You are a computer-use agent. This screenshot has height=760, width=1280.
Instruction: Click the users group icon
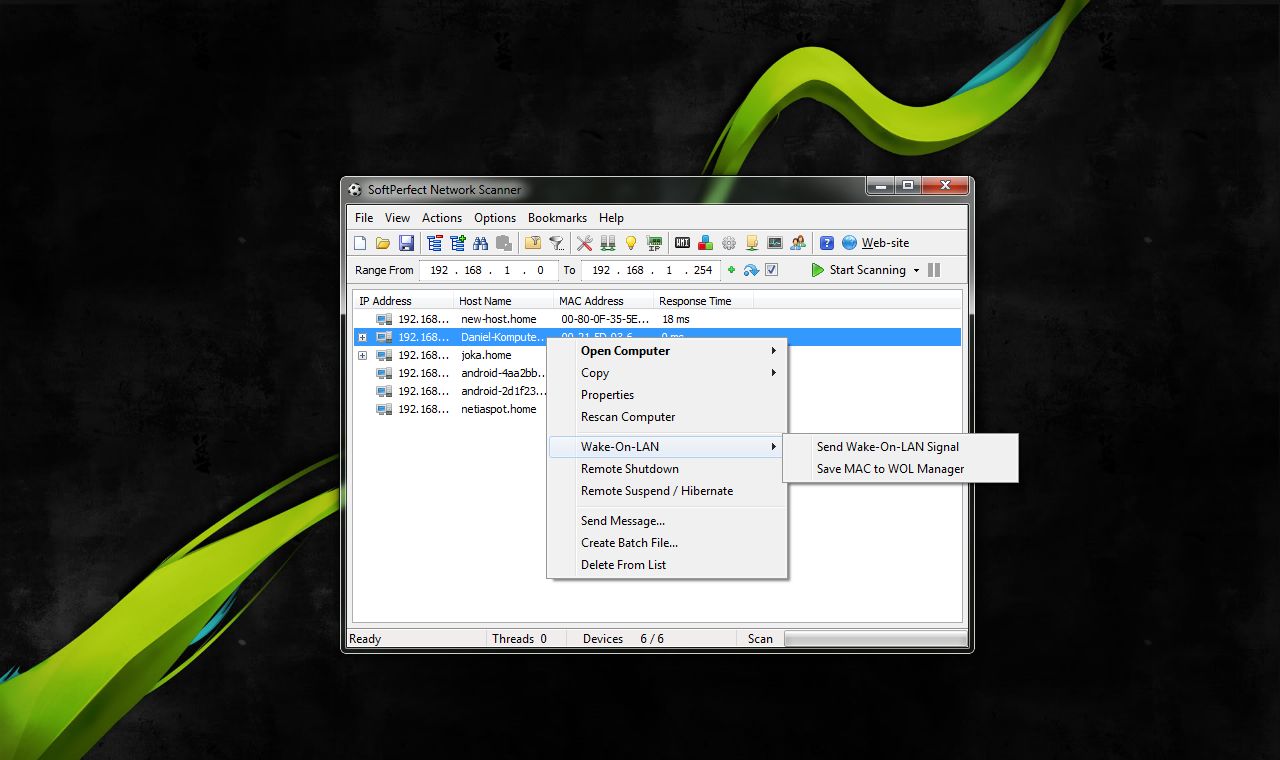point(797,243)
